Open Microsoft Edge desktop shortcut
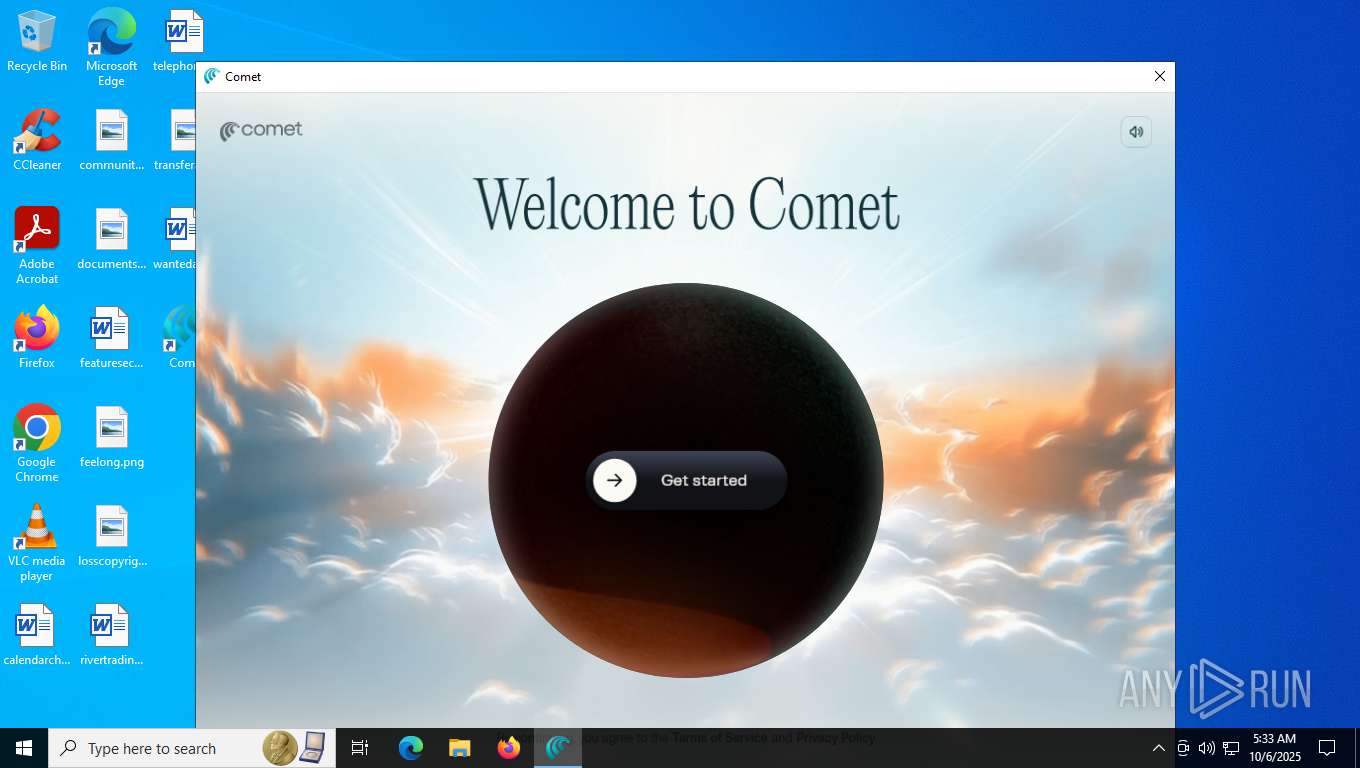This screenshot has height=768, width=1360. coord(111,47)
